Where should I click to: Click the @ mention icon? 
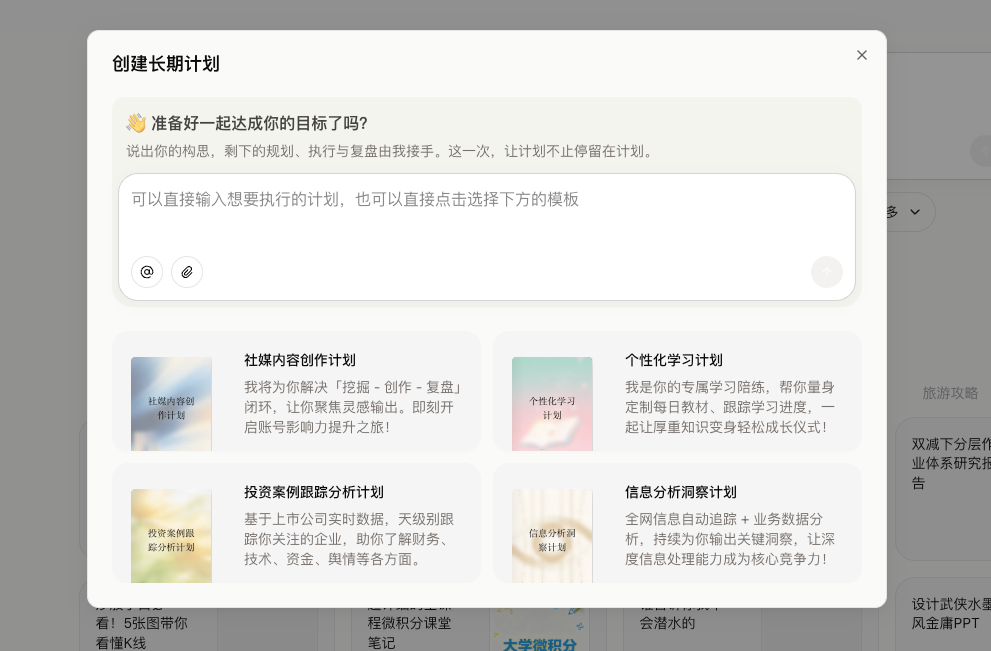[x=147, y=272]
